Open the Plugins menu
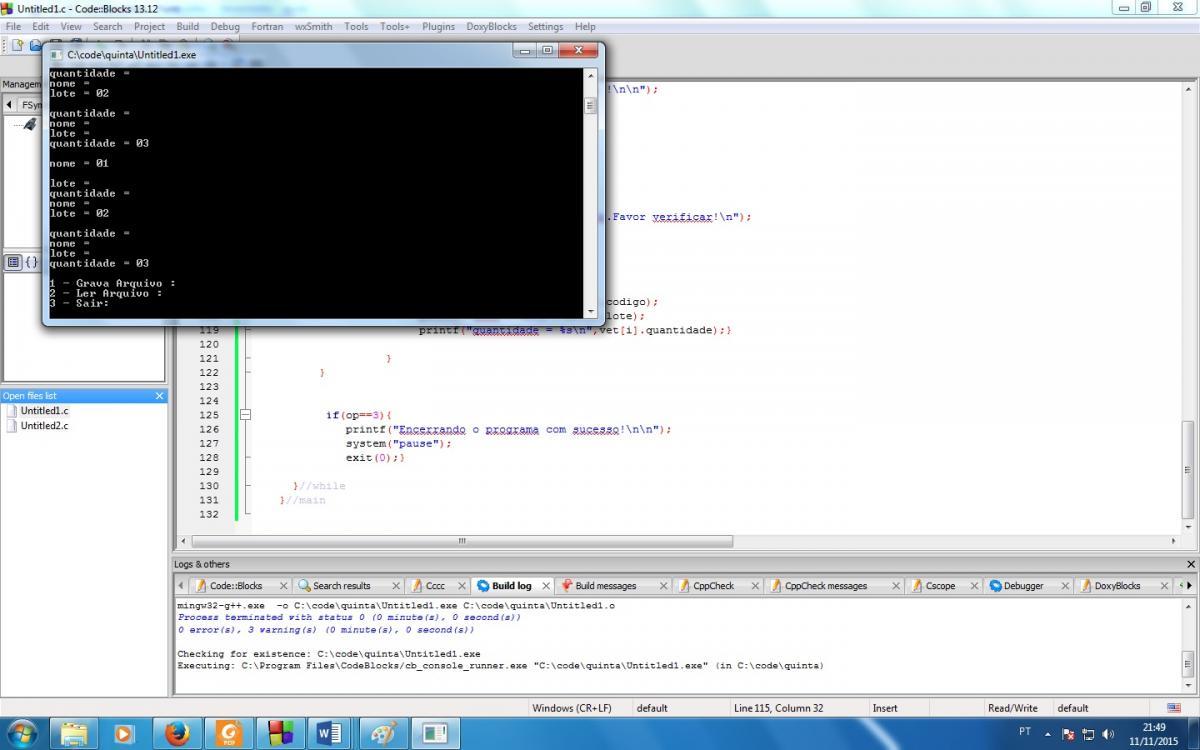Viewport: 1200px width, 750px height. click(438, 27)
